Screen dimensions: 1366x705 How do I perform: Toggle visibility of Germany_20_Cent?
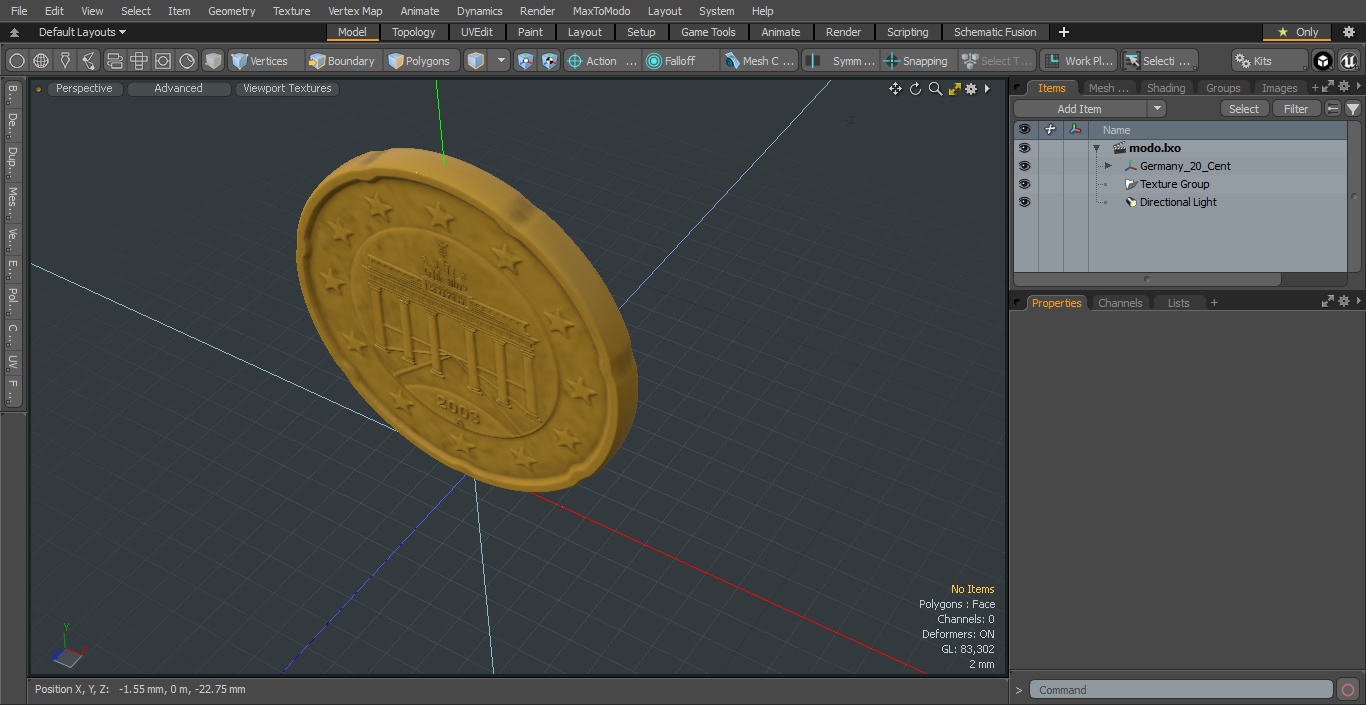1024,166
